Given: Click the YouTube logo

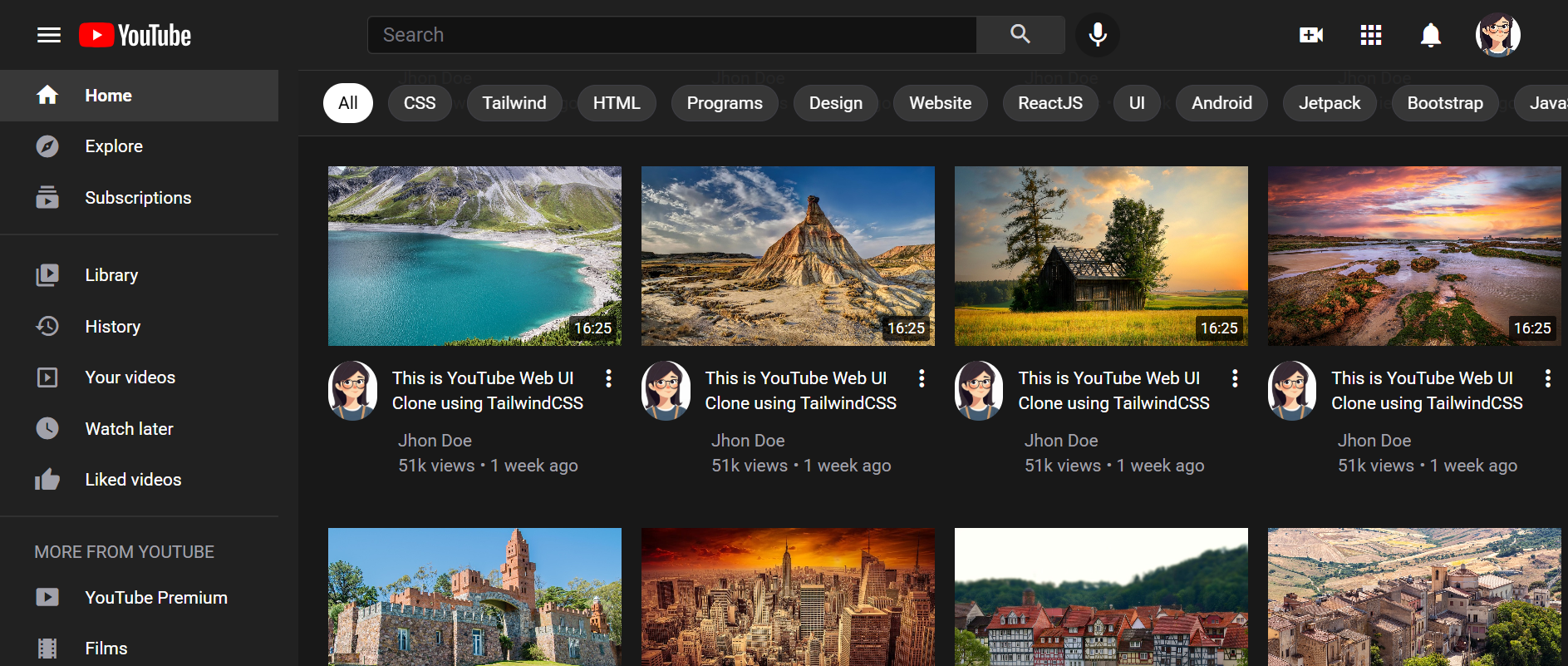Looking at the screenshot, I should coord(135,35).
